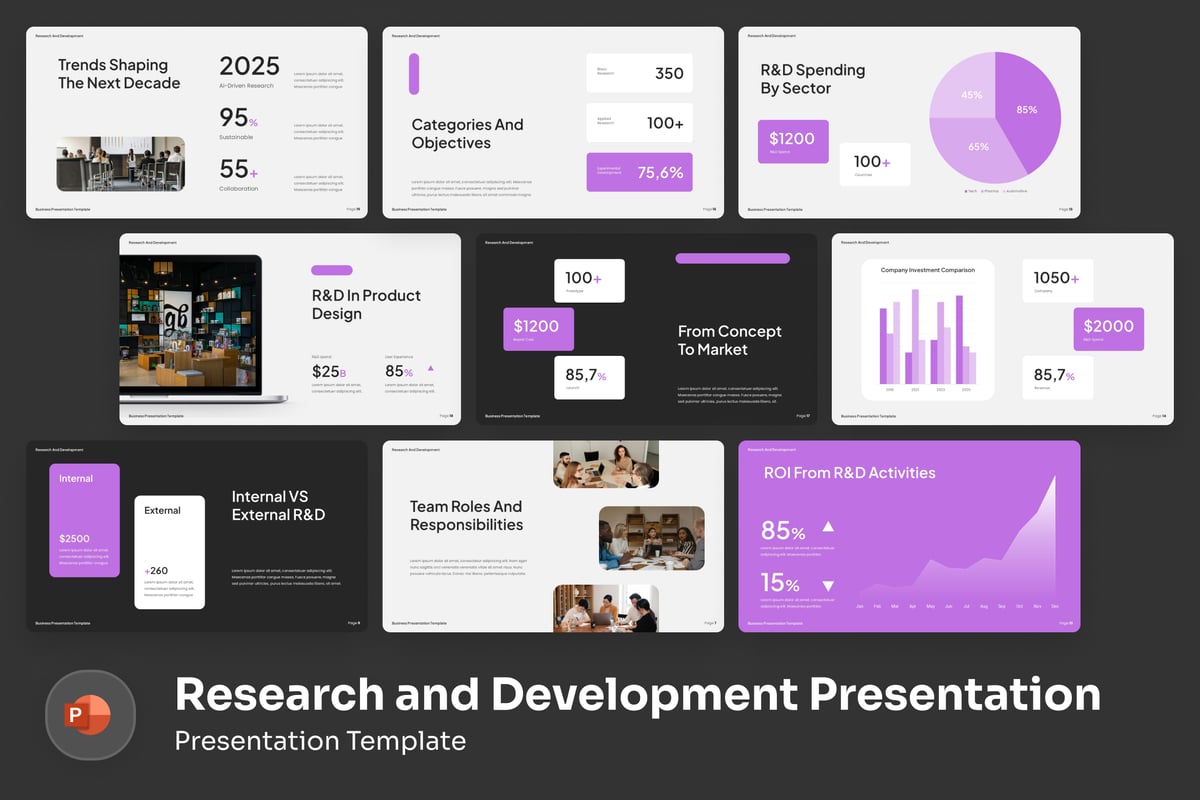
Task: Click the PowerPoint app icon
Action: (x=90, y=715)
